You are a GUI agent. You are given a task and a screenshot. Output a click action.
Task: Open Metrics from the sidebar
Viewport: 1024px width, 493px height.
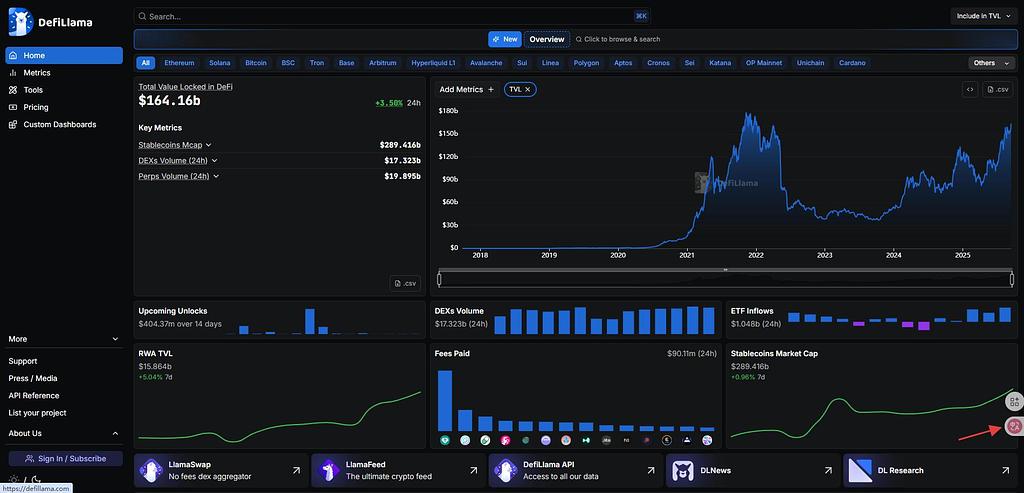37,73
